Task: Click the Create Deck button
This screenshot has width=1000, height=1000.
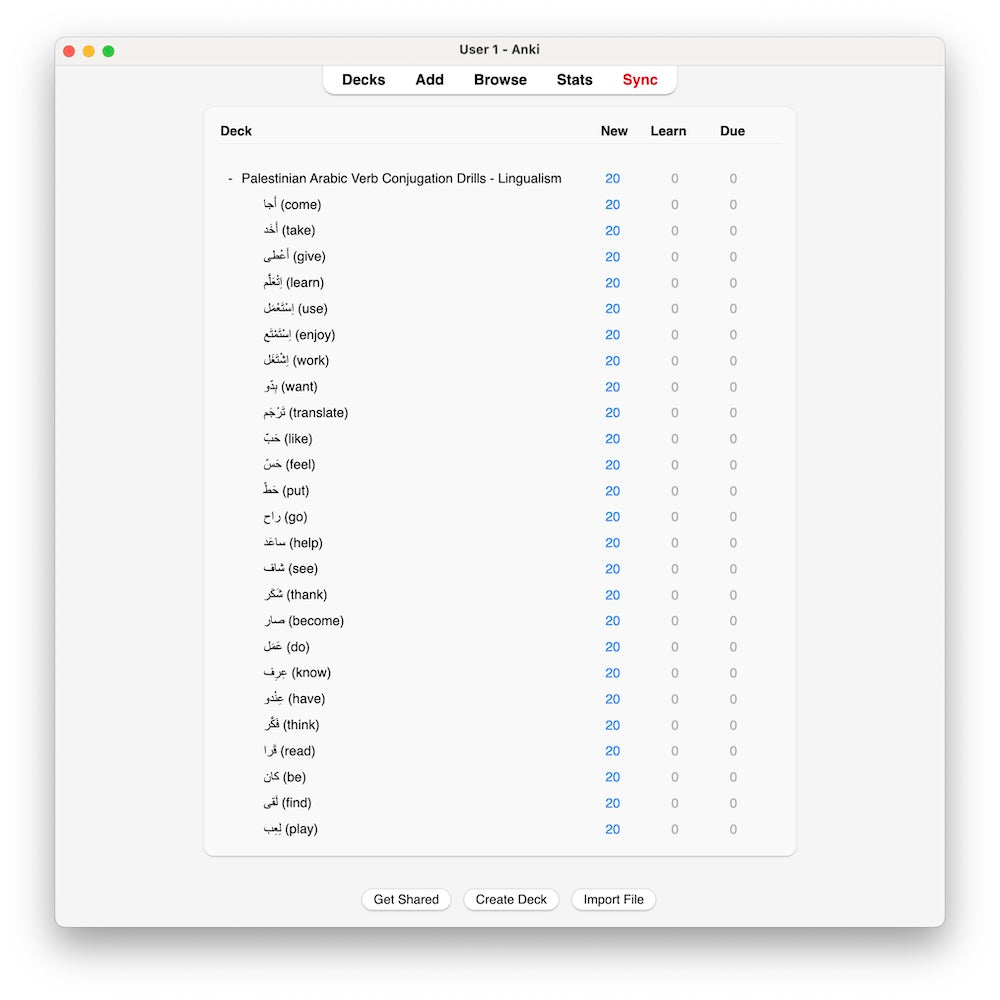Action: [511, 899]
